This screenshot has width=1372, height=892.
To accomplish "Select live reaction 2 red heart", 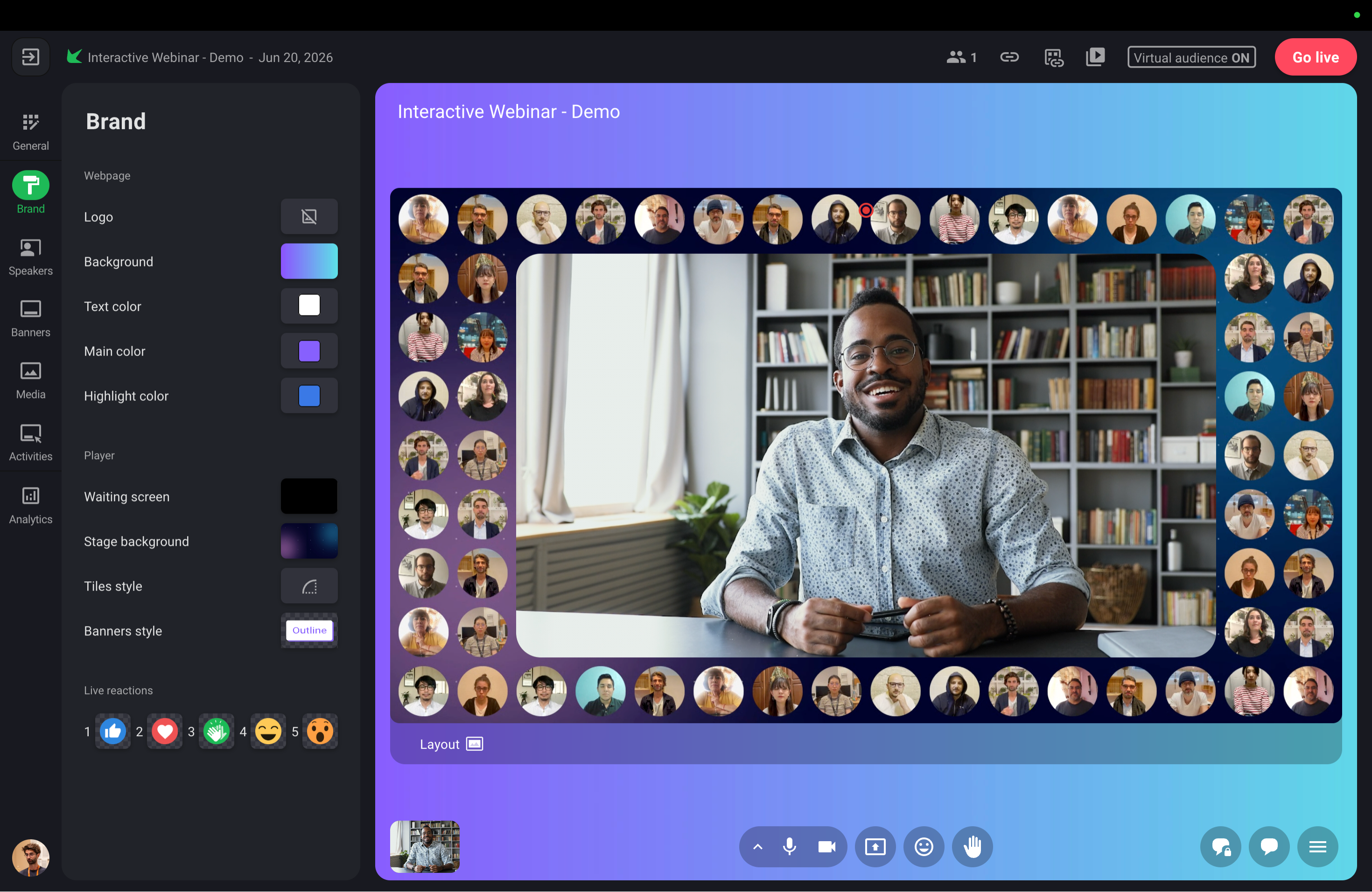I will (164, 731).
